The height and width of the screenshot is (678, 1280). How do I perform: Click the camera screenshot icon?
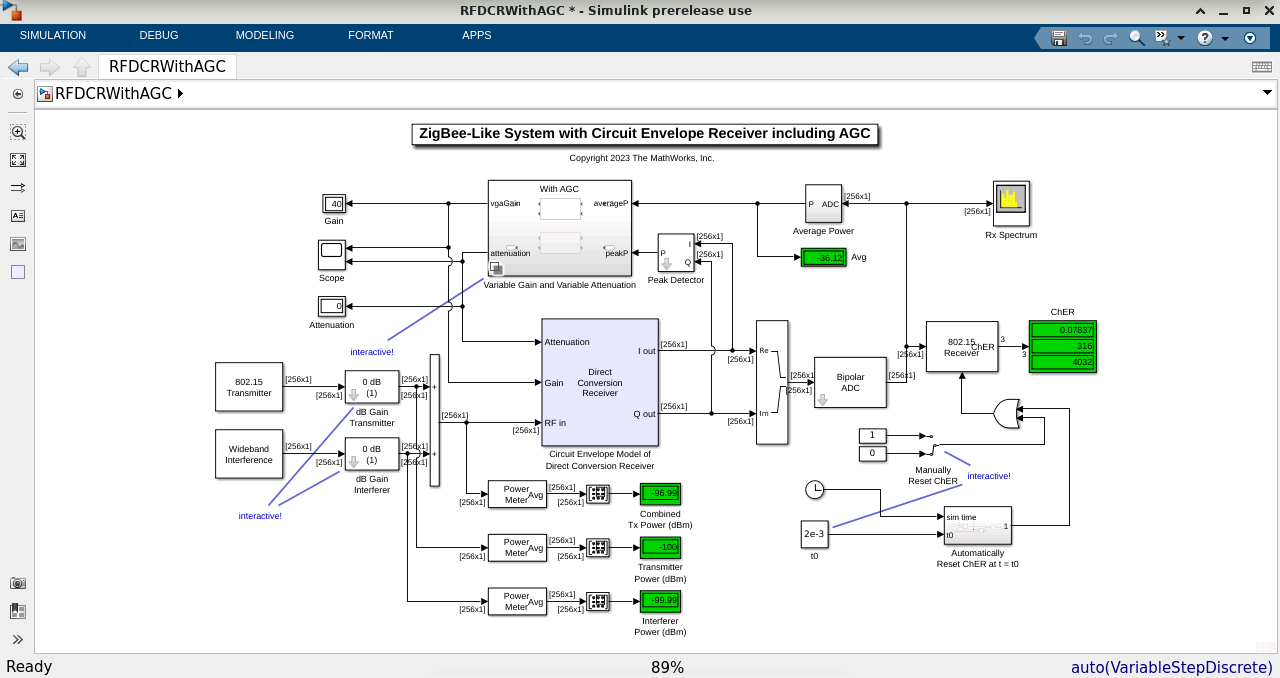click(x=18, y=583)
